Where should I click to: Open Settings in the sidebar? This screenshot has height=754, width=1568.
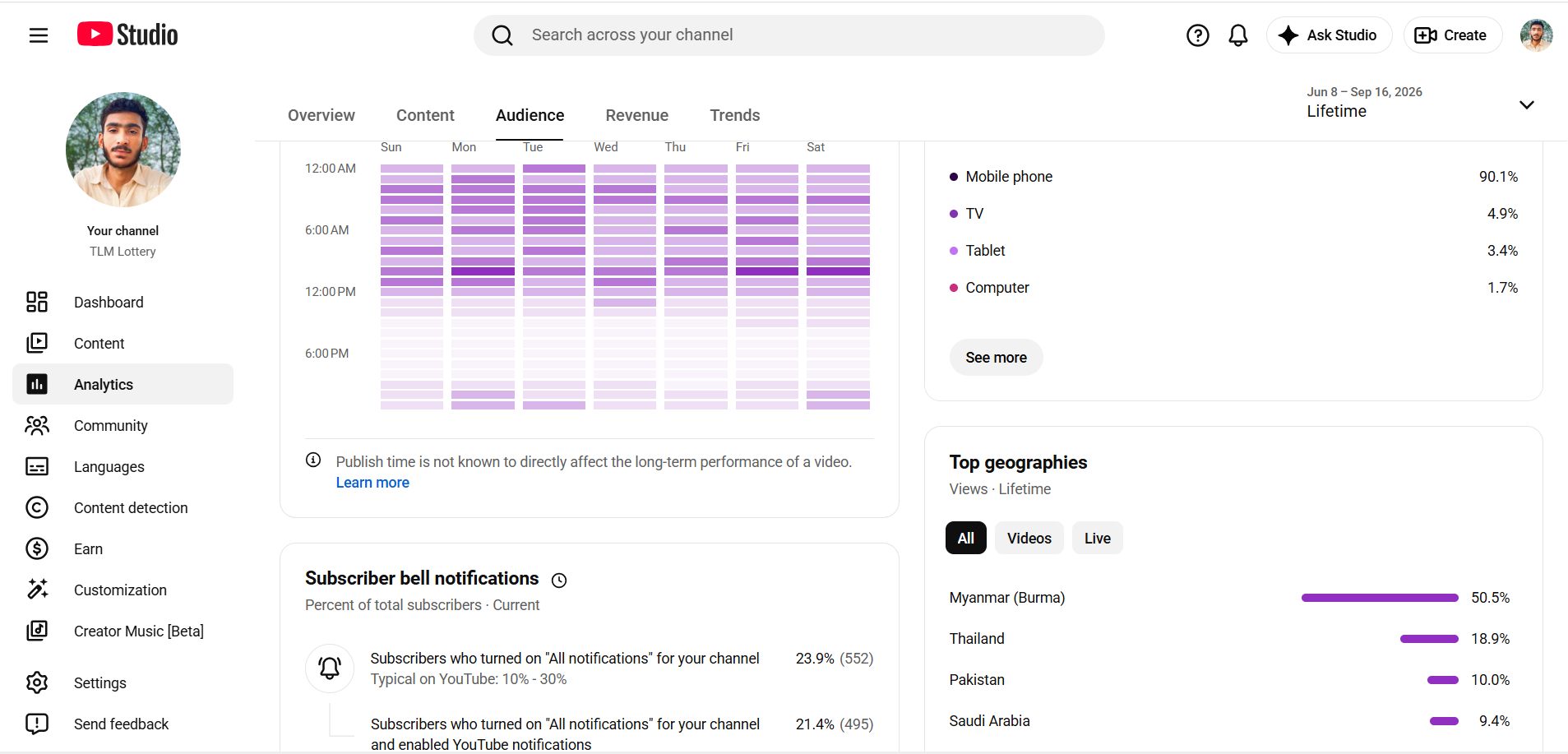tap(123, 682)
